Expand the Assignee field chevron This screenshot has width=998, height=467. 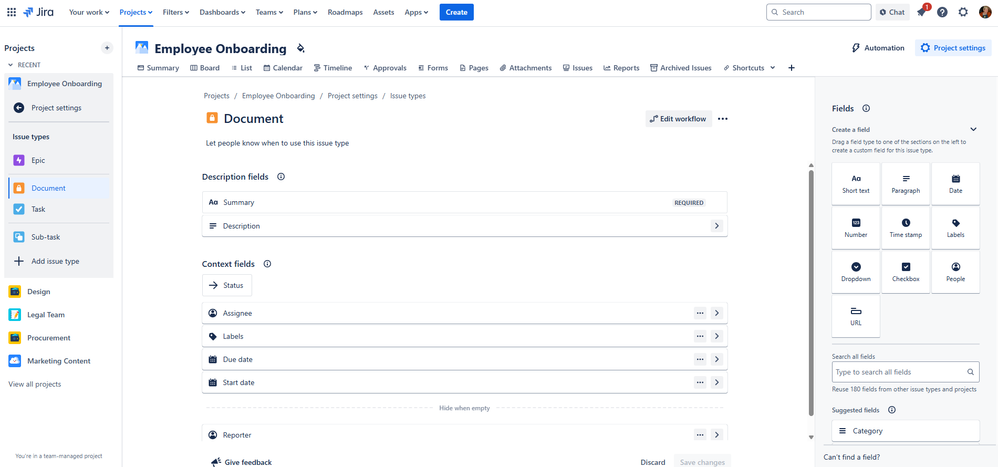tap(717, 313)
